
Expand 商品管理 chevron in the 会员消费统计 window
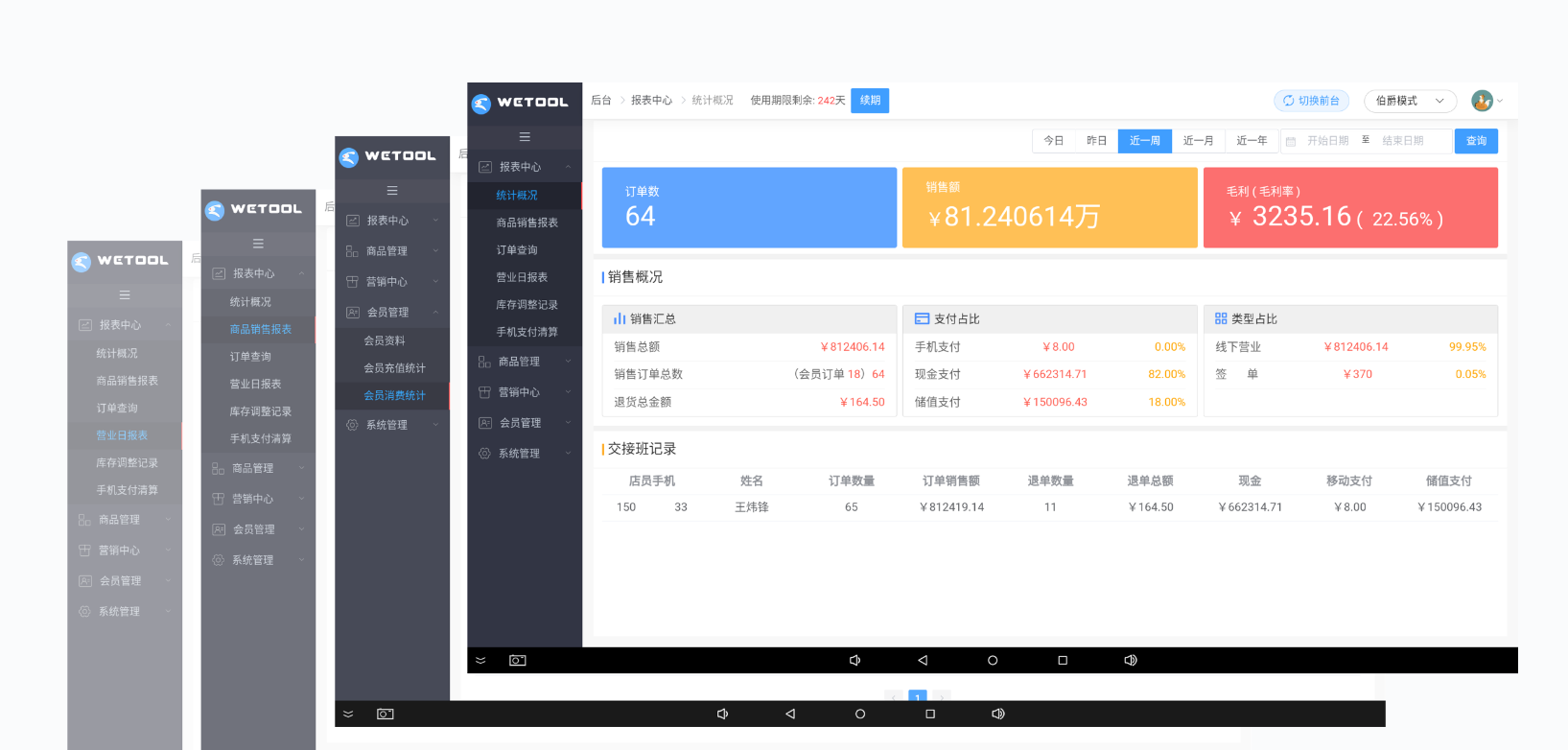point(435,251)
